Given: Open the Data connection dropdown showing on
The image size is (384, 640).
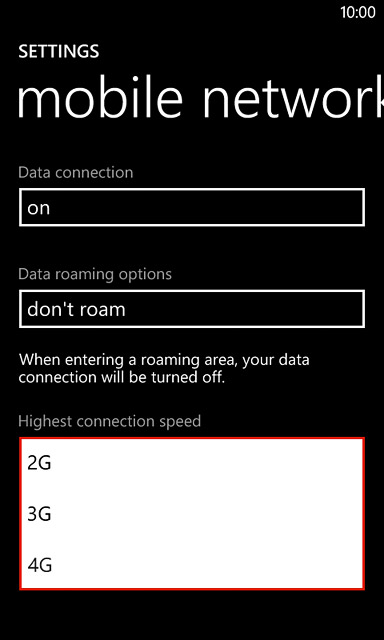Looking at the screenshot, I should (191, 207).
